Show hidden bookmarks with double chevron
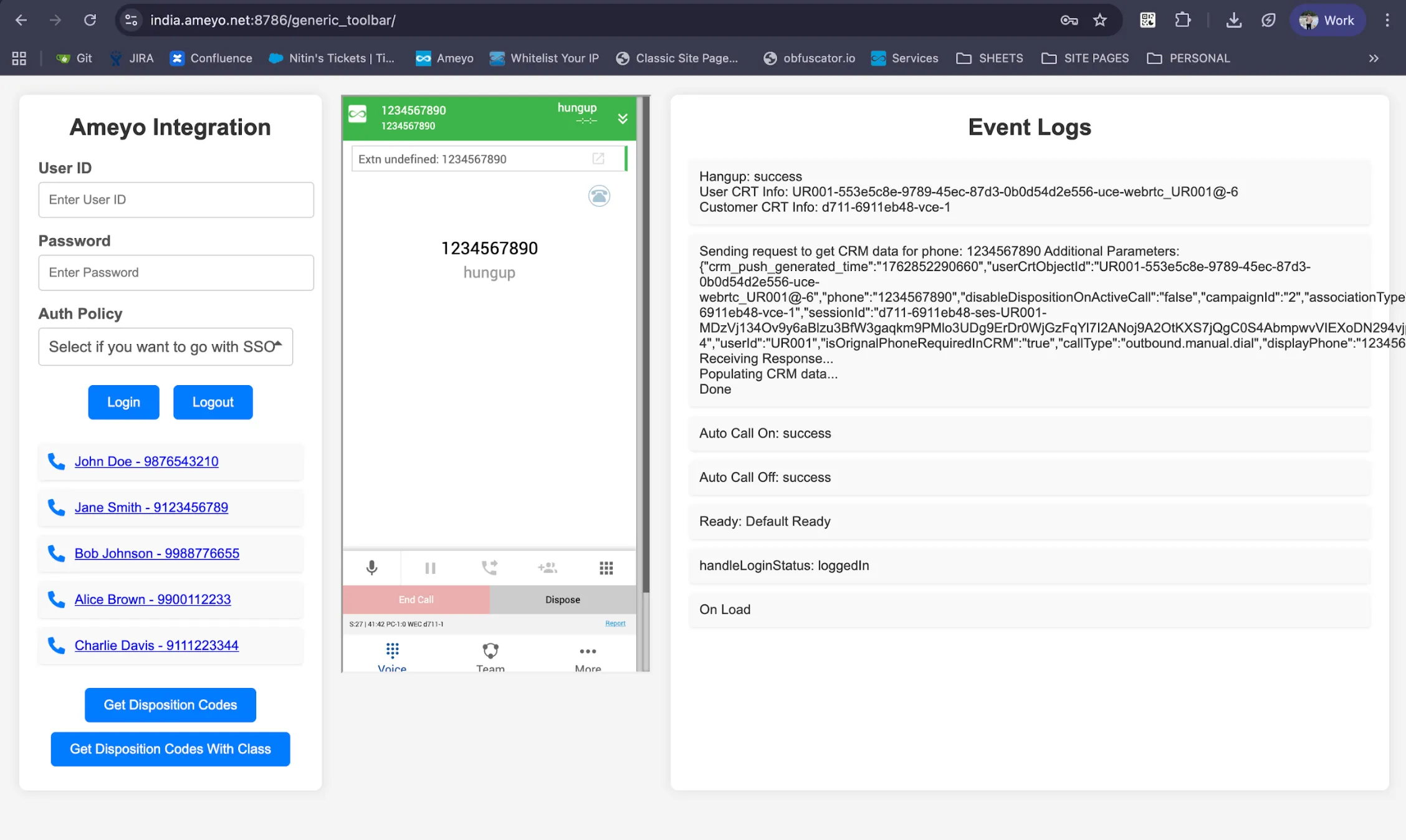Viewport: 1406px width, 840px height. click(1374, 58)
